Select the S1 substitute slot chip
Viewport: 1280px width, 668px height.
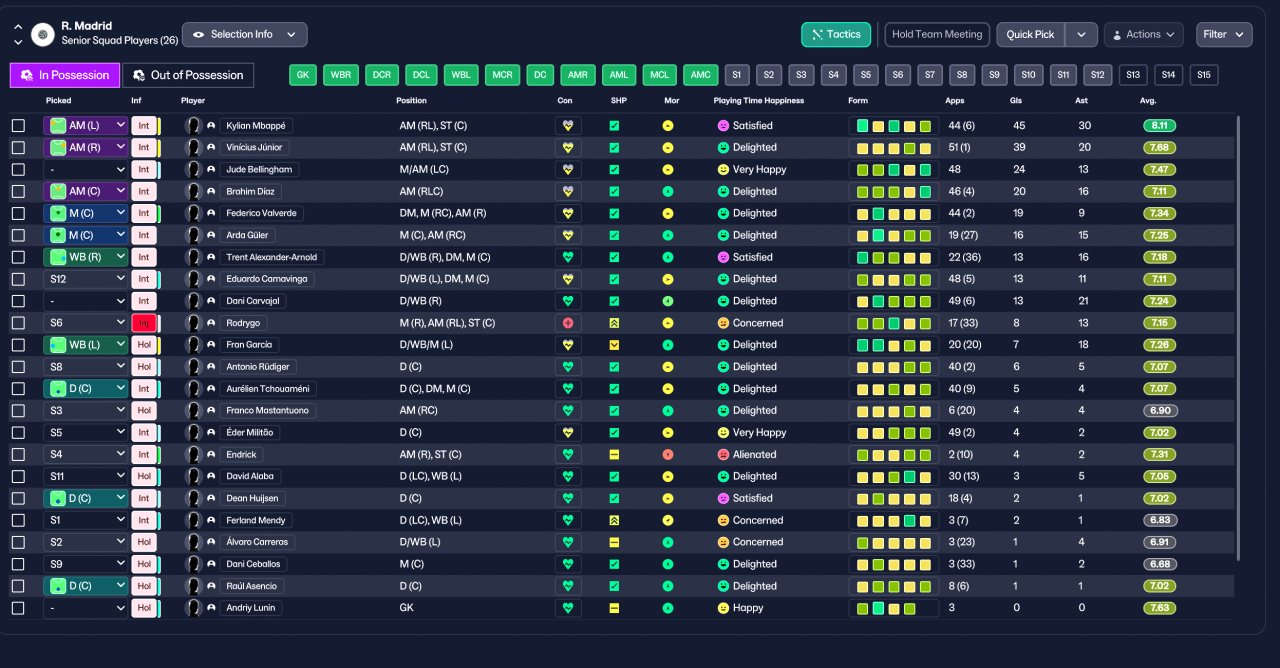tap(737, 75)
